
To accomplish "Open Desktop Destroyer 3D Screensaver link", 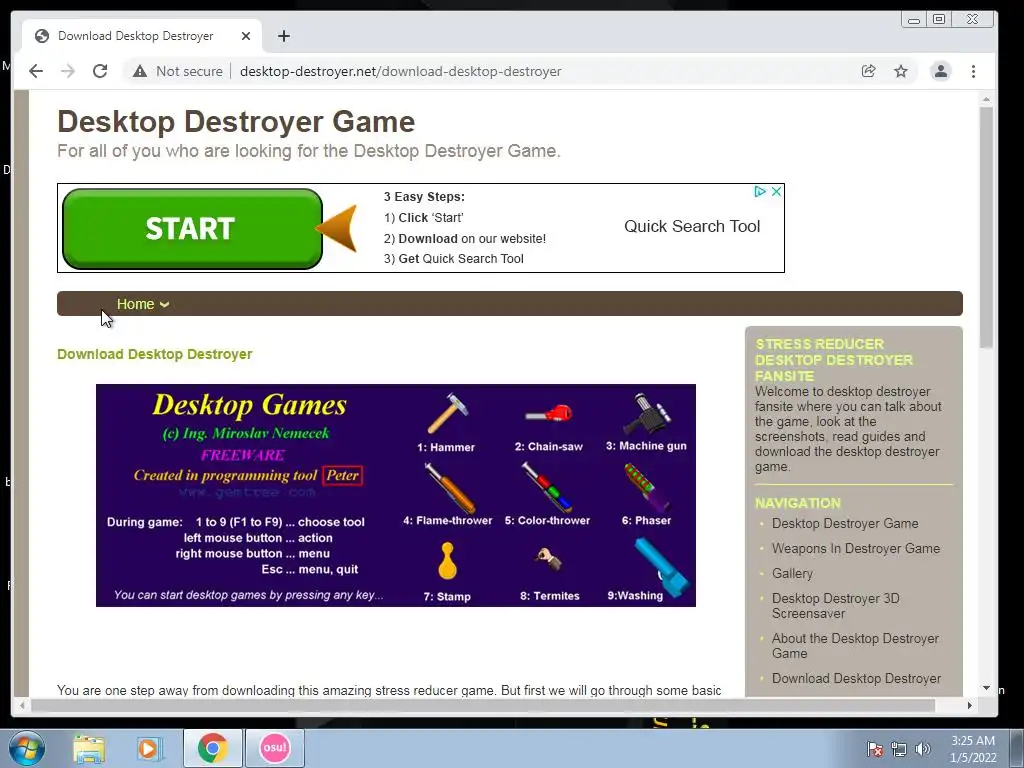I will (x=836, y=605).
